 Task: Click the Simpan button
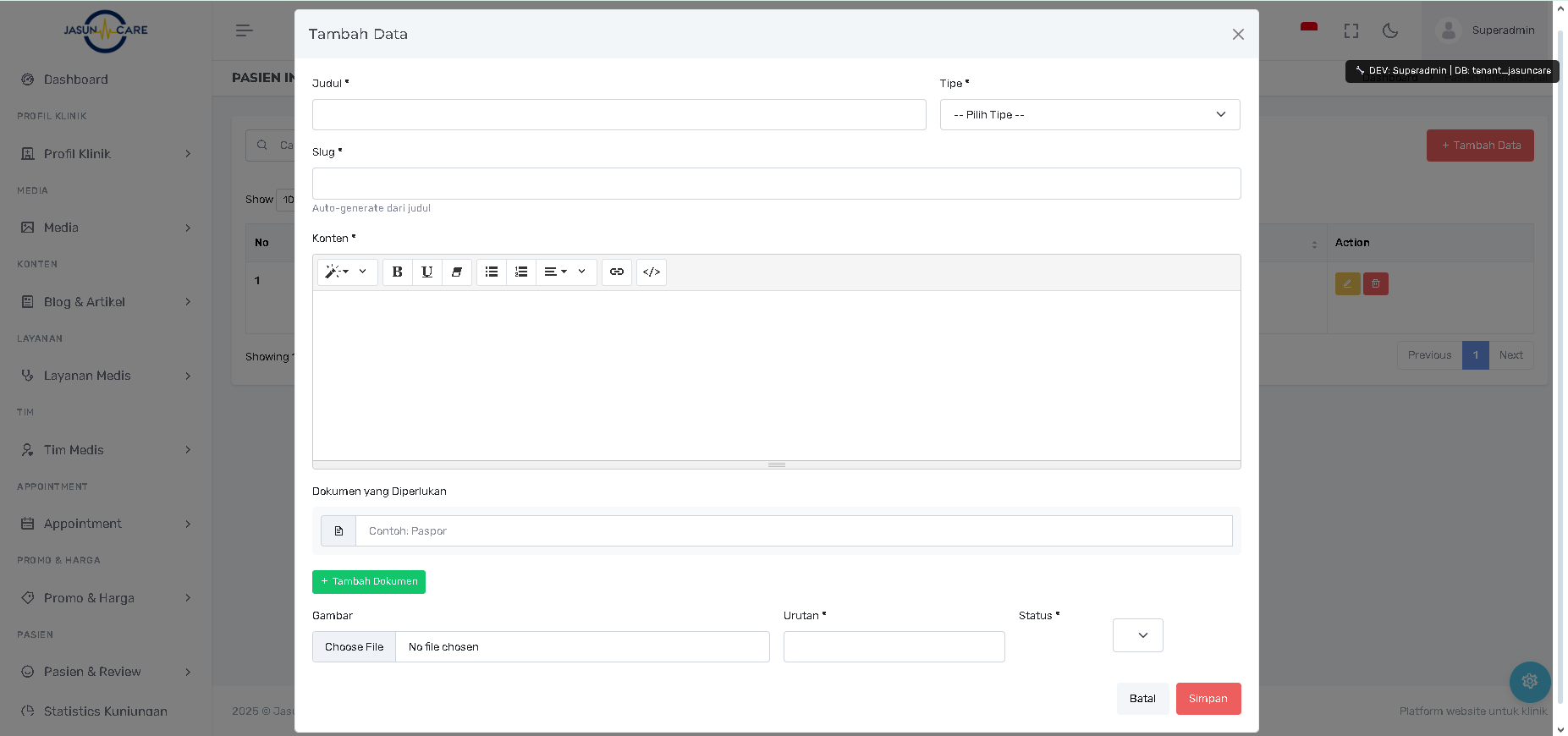click(1208, 699)
